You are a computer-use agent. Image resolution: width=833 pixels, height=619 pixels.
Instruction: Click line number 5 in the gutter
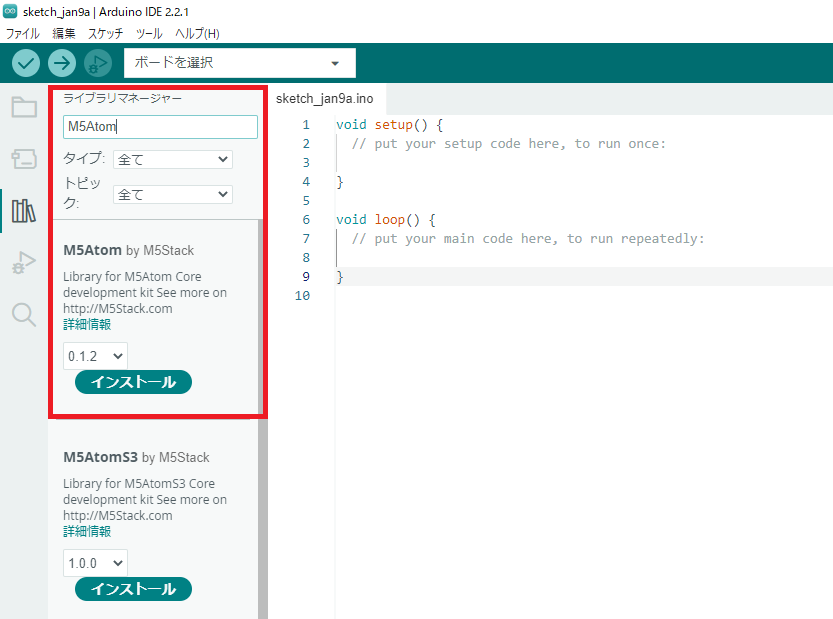pyautogui.click(x=306, y=201)
